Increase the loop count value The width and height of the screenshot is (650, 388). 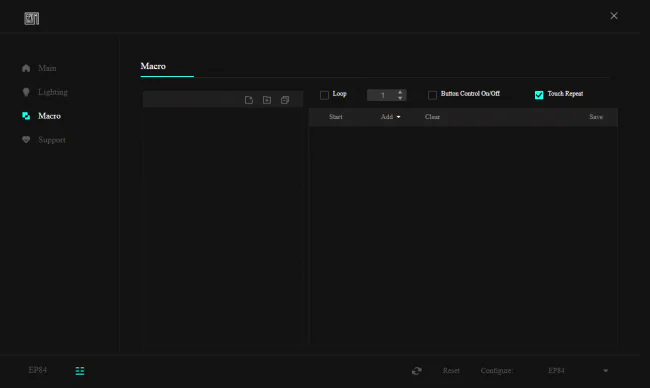point(400,92)
